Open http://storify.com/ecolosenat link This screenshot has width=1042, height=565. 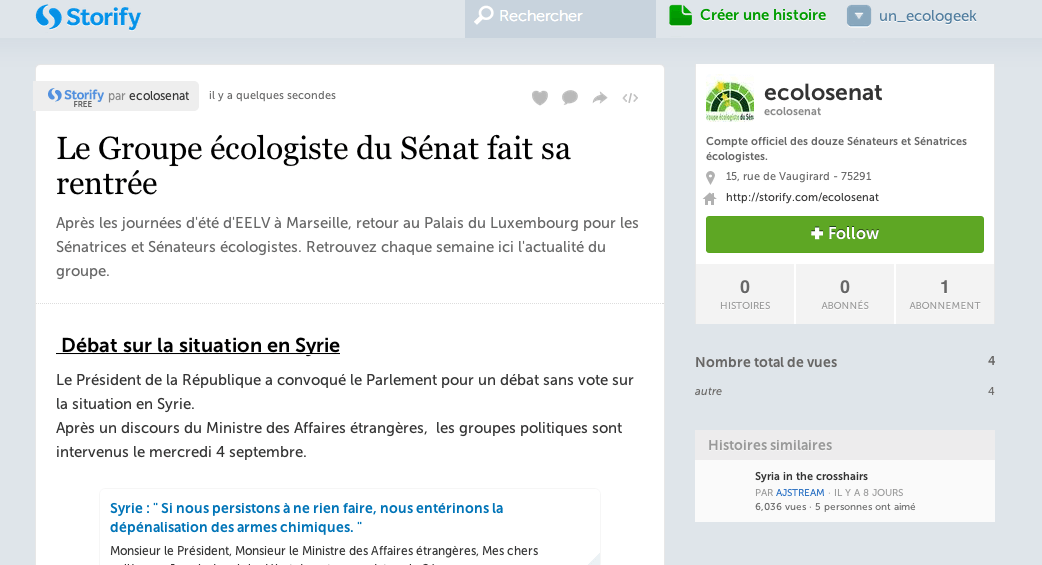coord(802,197)
